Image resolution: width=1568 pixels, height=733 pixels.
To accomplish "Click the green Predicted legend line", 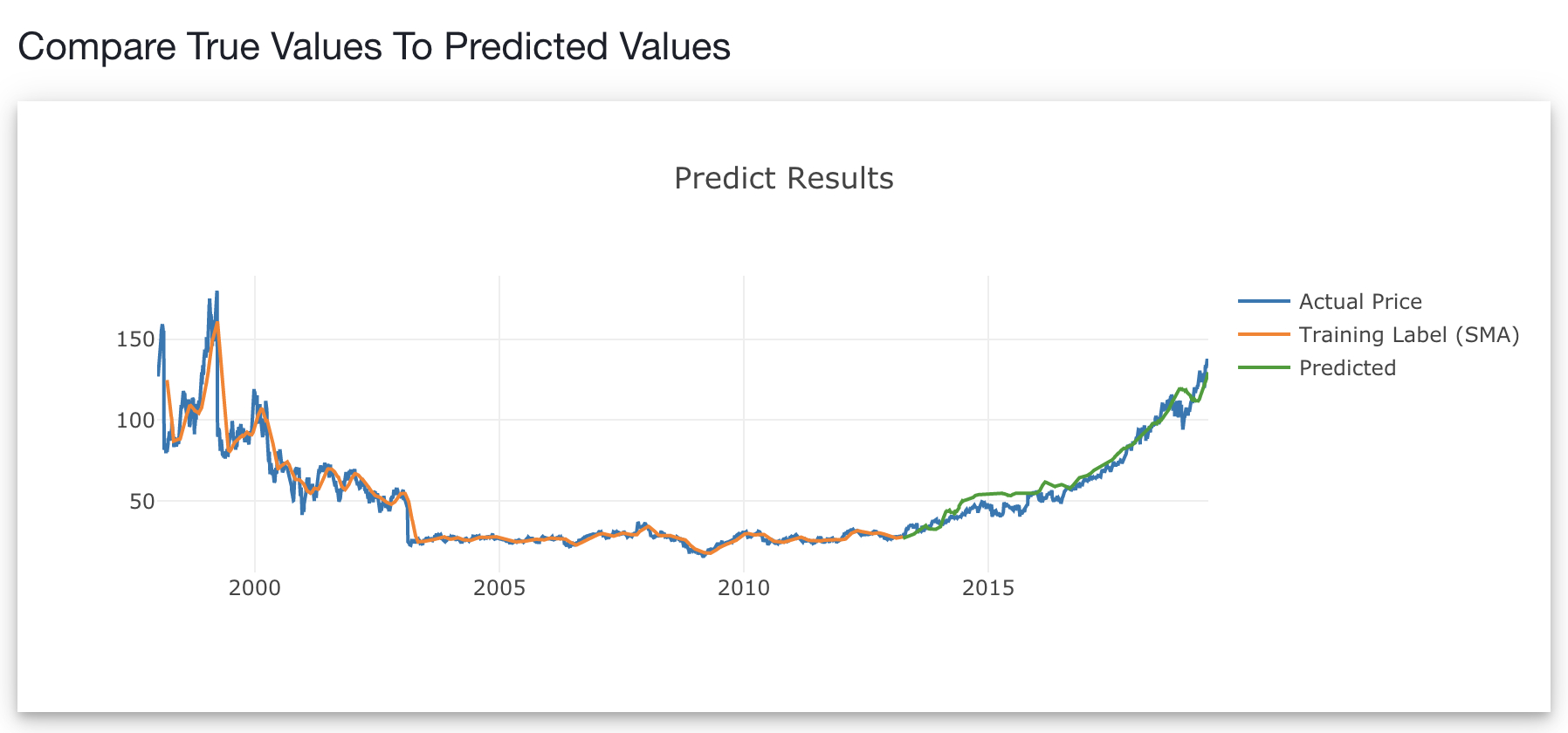I will point(1263,368).
